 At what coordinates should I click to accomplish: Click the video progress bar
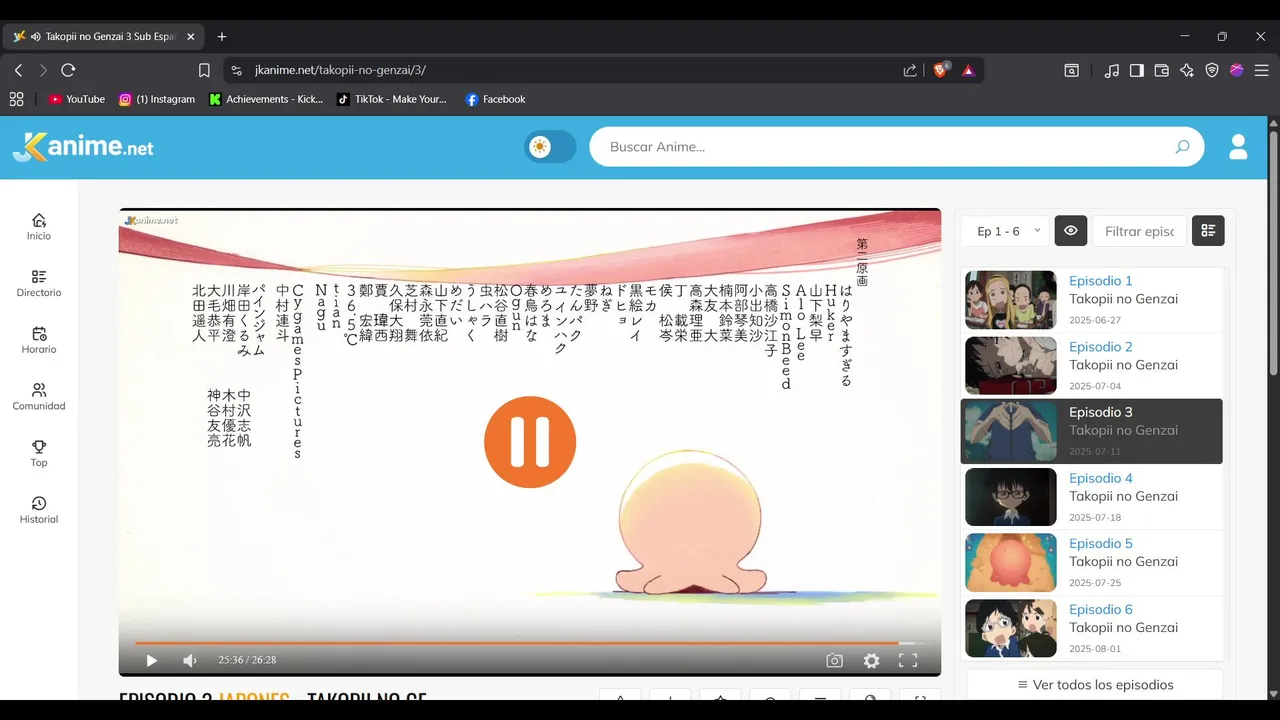529,643
